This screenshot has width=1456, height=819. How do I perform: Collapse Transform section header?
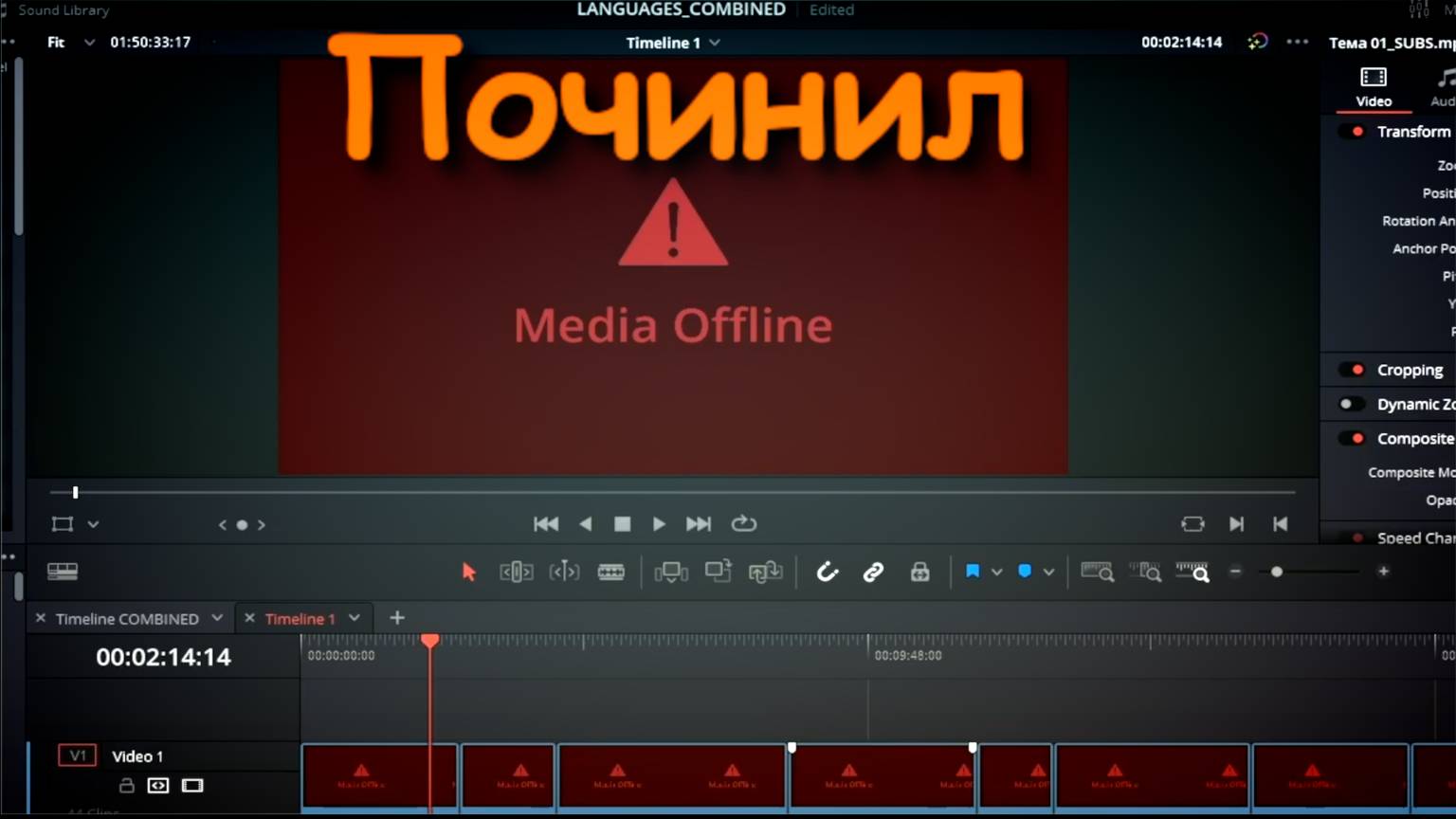pyautogui.click(x=1413, y=132)
